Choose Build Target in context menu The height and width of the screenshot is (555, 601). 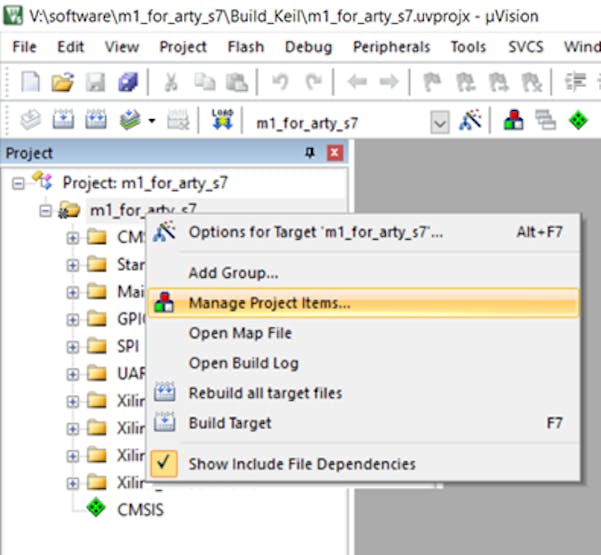(x=363, y=423)
